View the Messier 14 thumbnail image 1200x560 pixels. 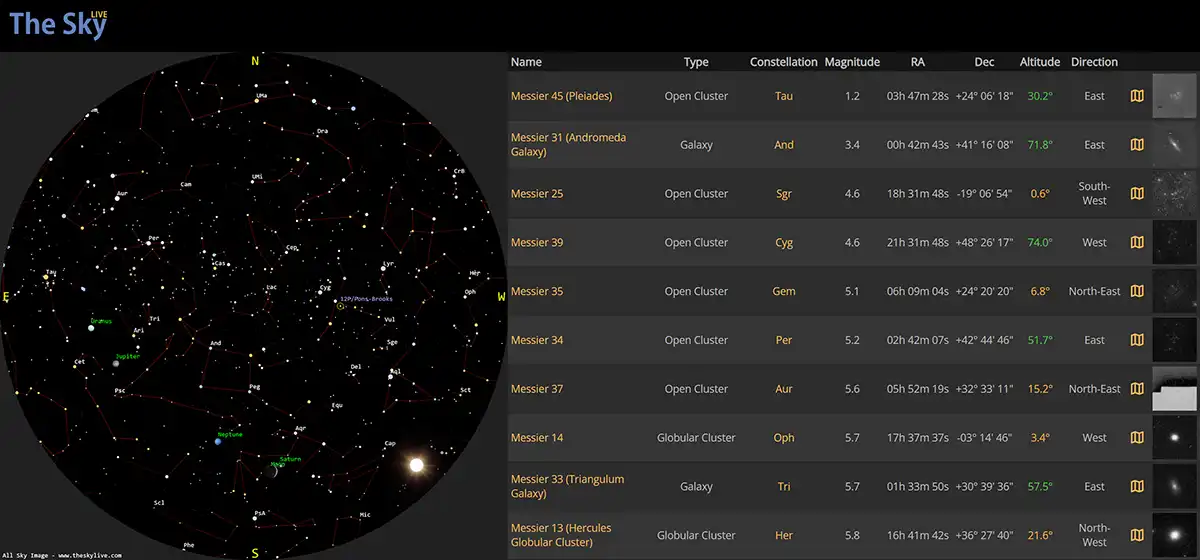click(1175, 437)
